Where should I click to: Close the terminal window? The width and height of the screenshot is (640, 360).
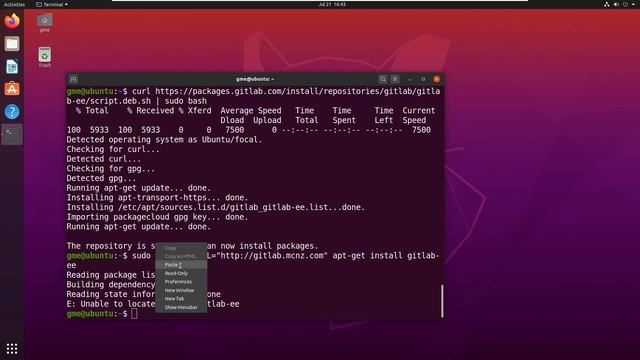436,79
